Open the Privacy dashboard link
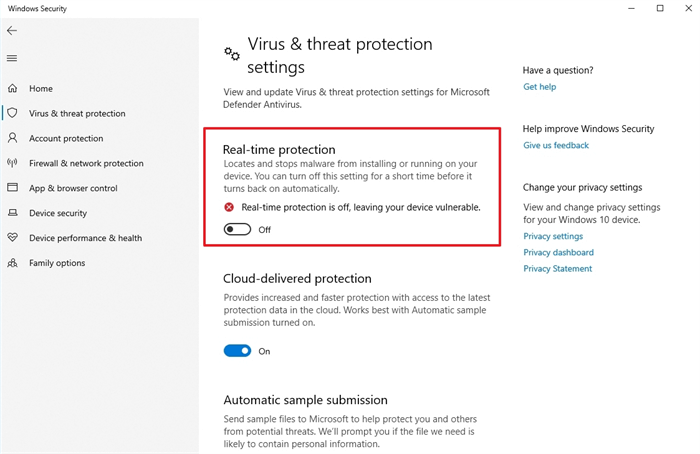 pyautogui.click(x=558, y=252)
